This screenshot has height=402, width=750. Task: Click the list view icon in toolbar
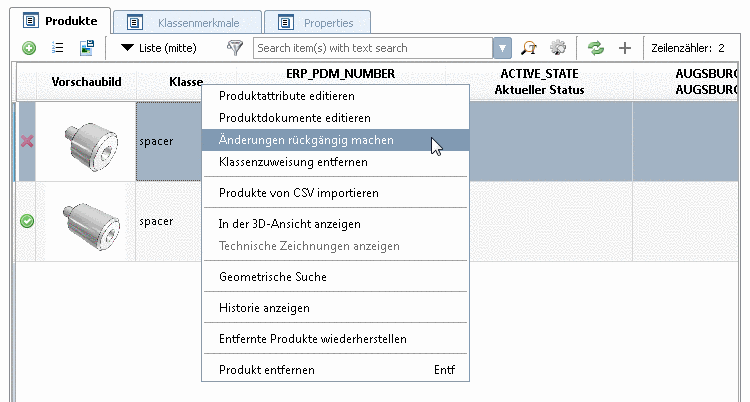(x=57, y=47)
